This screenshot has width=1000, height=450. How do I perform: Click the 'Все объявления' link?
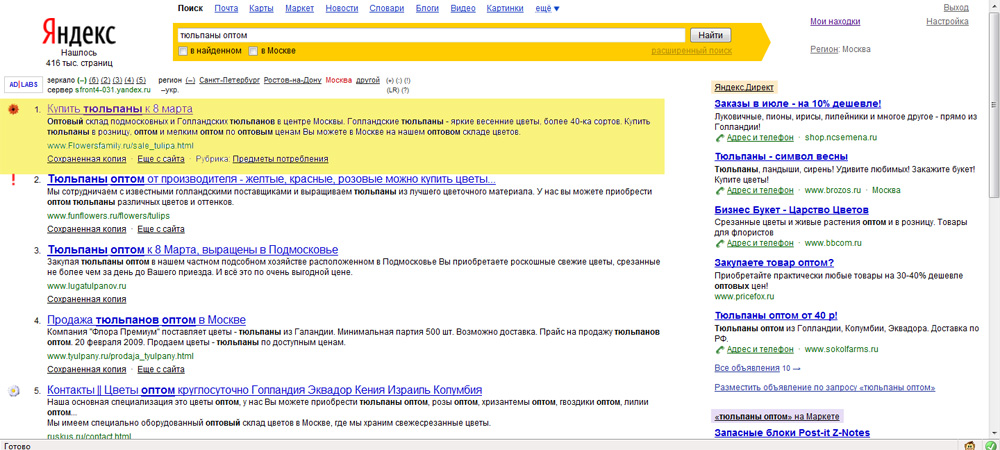pos(747,368)
